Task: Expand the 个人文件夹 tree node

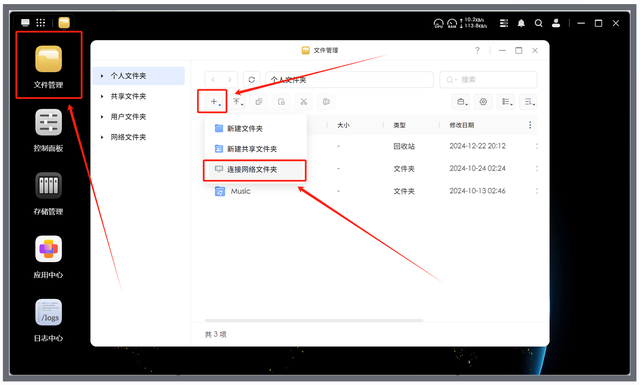Action: pos(102,76)
